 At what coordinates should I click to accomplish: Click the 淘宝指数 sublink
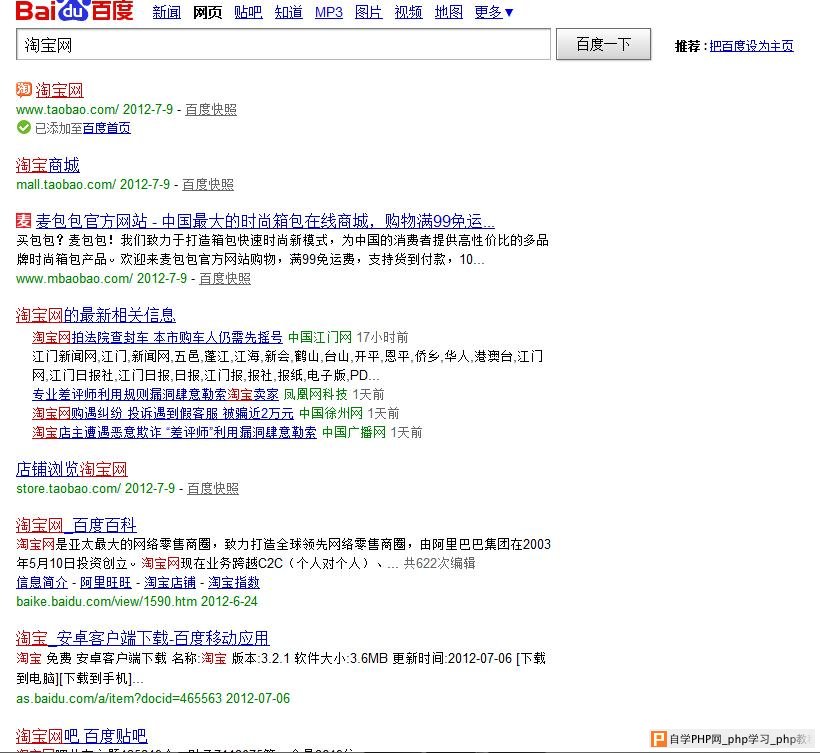coord(234,583)
